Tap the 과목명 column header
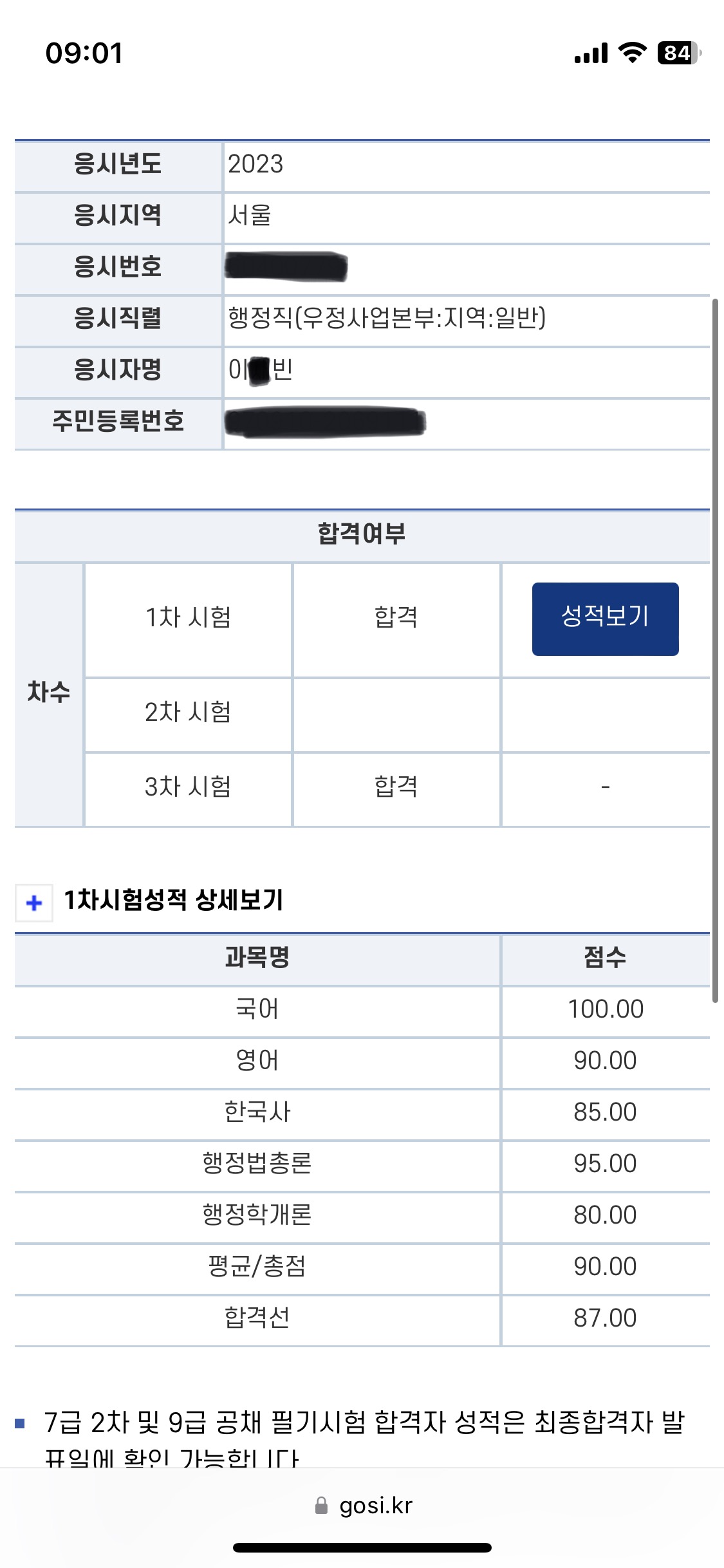This screenshot has height=1568, width=724. pos(257,958)
